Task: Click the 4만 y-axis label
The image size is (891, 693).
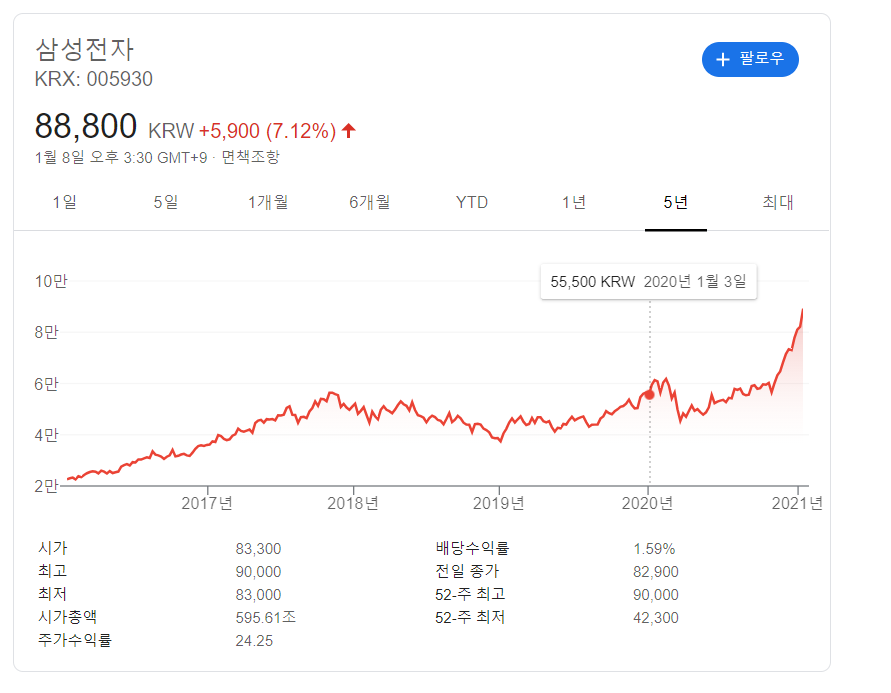Action: tap(47, 435)
